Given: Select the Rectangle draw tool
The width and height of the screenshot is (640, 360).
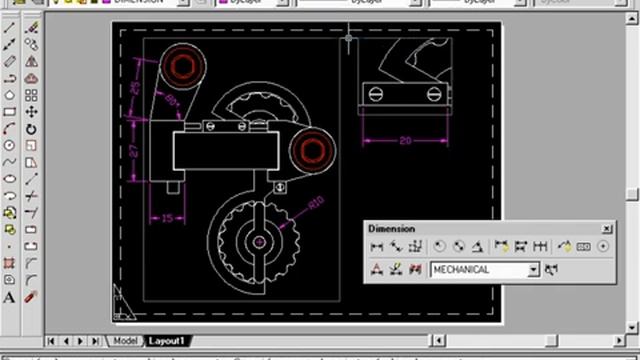Looking at the screenshot, I should tap(9, 112).
